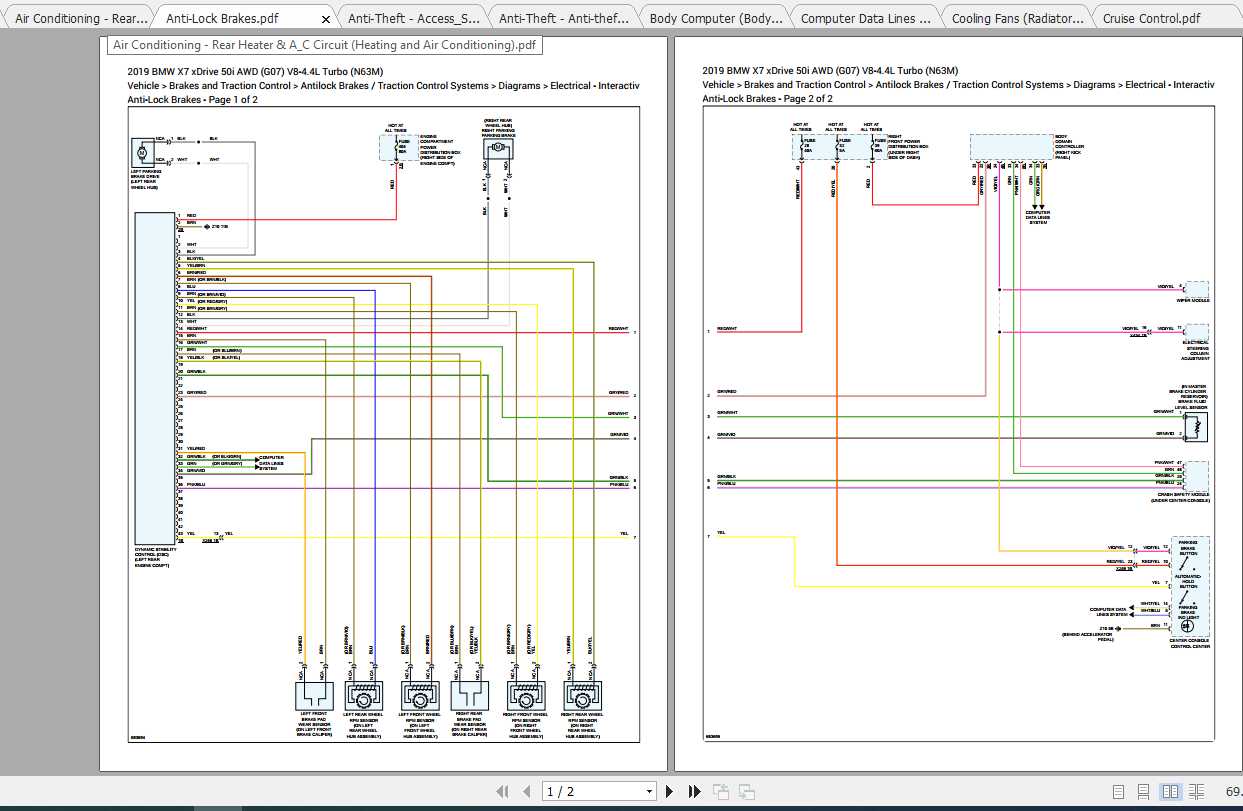Select the facing pages view
The image size is (1243, 811).
tap(1169, 791)
